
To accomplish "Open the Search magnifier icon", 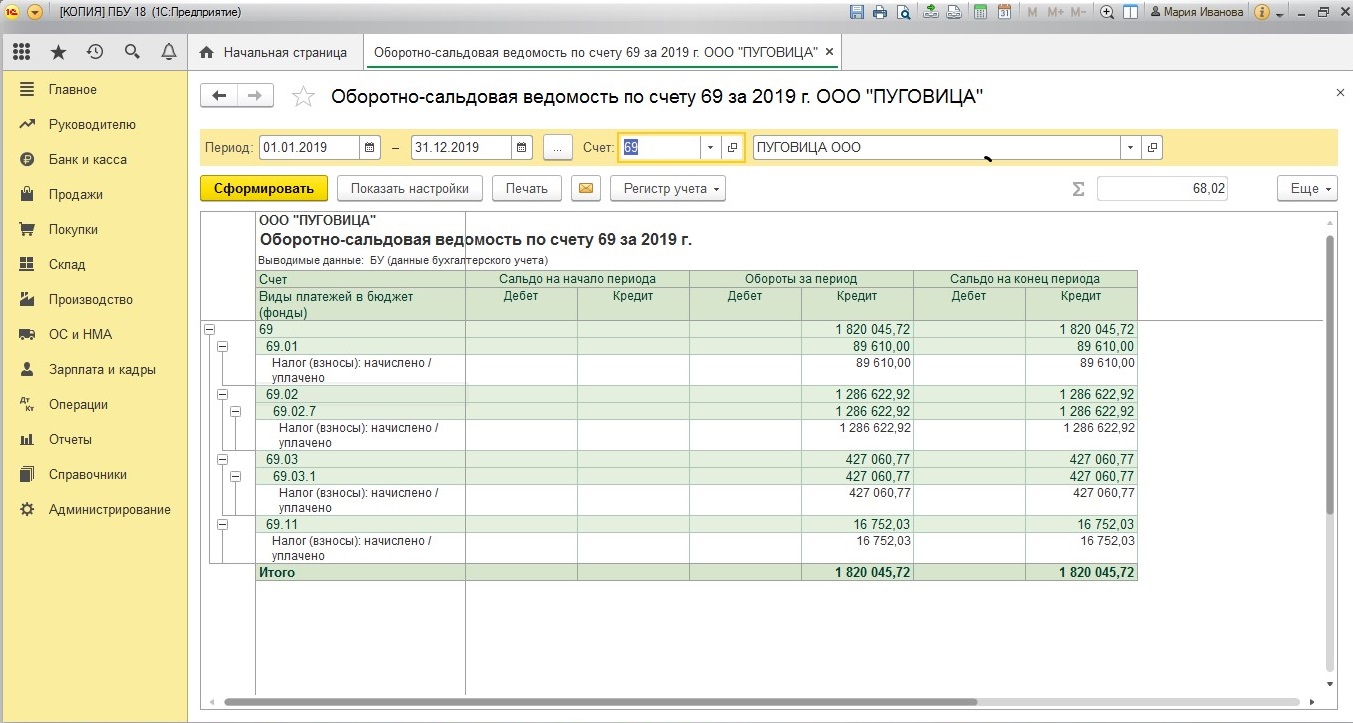I will 132,52.
